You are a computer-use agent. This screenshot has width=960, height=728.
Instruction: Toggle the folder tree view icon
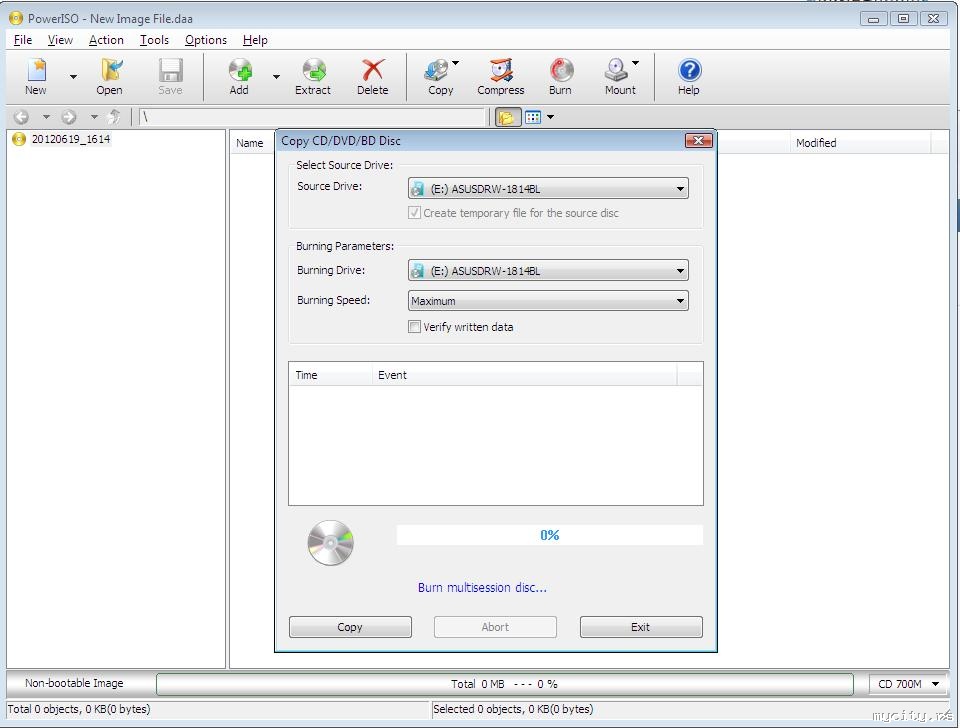[x=508, y=117]
